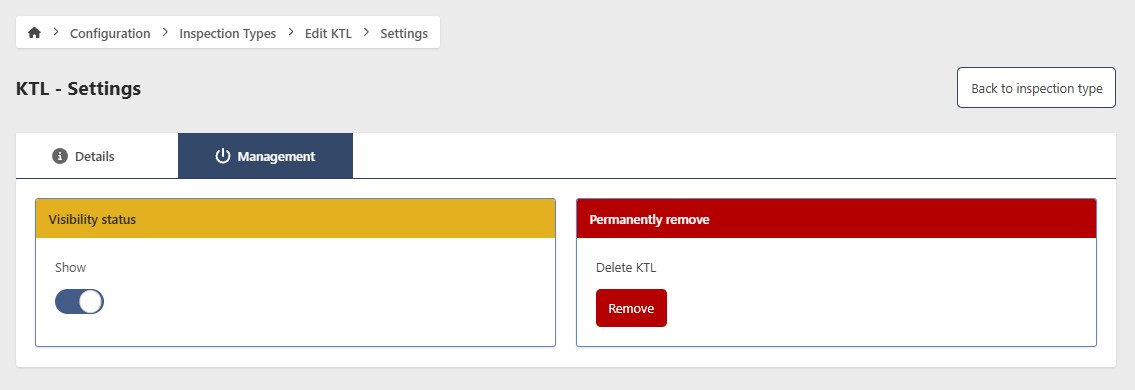Click the Visibility status panel header
This screenshot has height=390, width=1135.
(x=295, y=219)
